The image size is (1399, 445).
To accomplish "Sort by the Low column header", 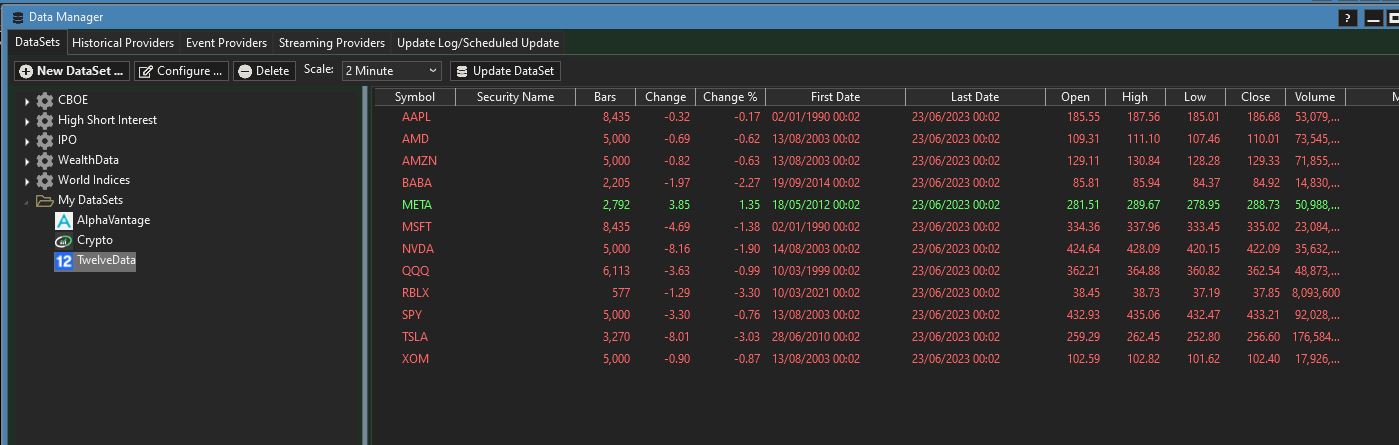I will point(1195,97).
